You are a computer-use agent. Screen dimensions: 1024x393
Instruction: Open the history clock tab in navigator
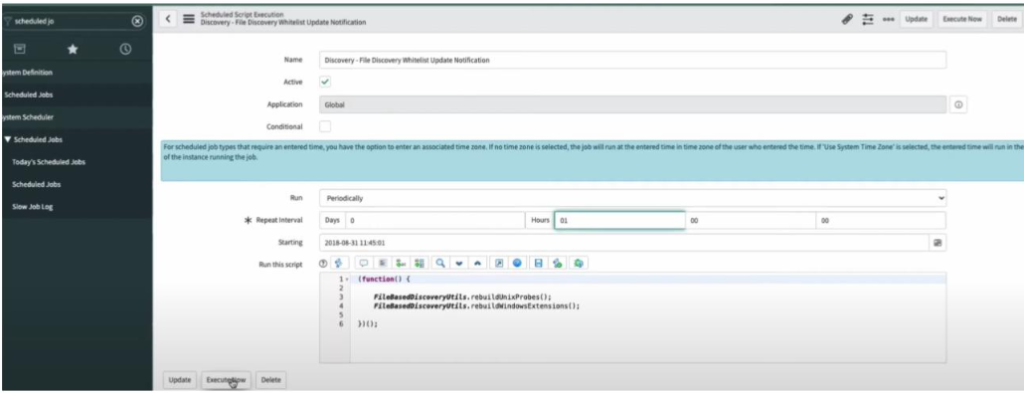click(125, 49)
